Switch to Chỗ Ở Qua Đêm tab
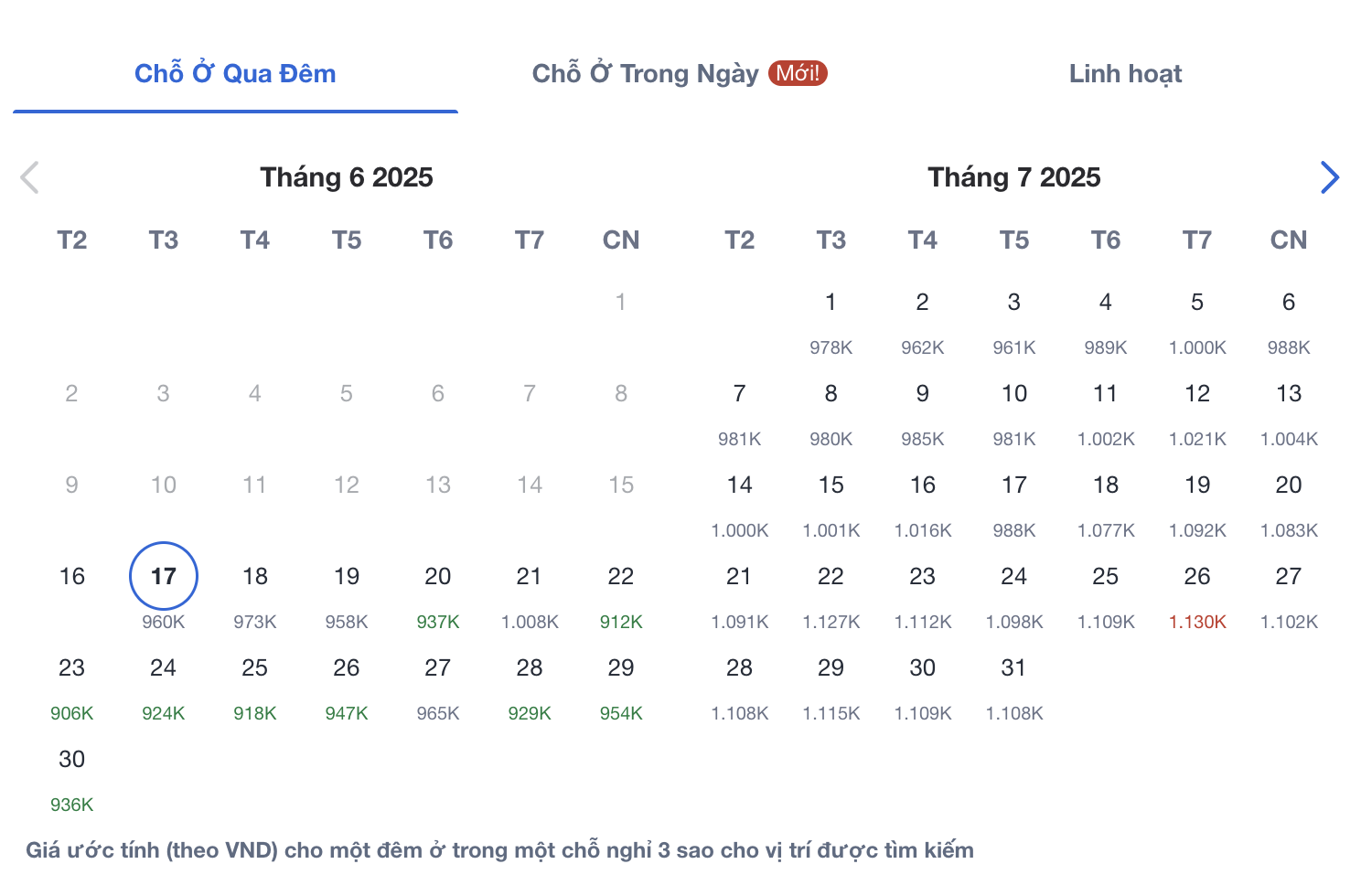Viewport: 1361px width, 896px height. [x=235, y=74]
